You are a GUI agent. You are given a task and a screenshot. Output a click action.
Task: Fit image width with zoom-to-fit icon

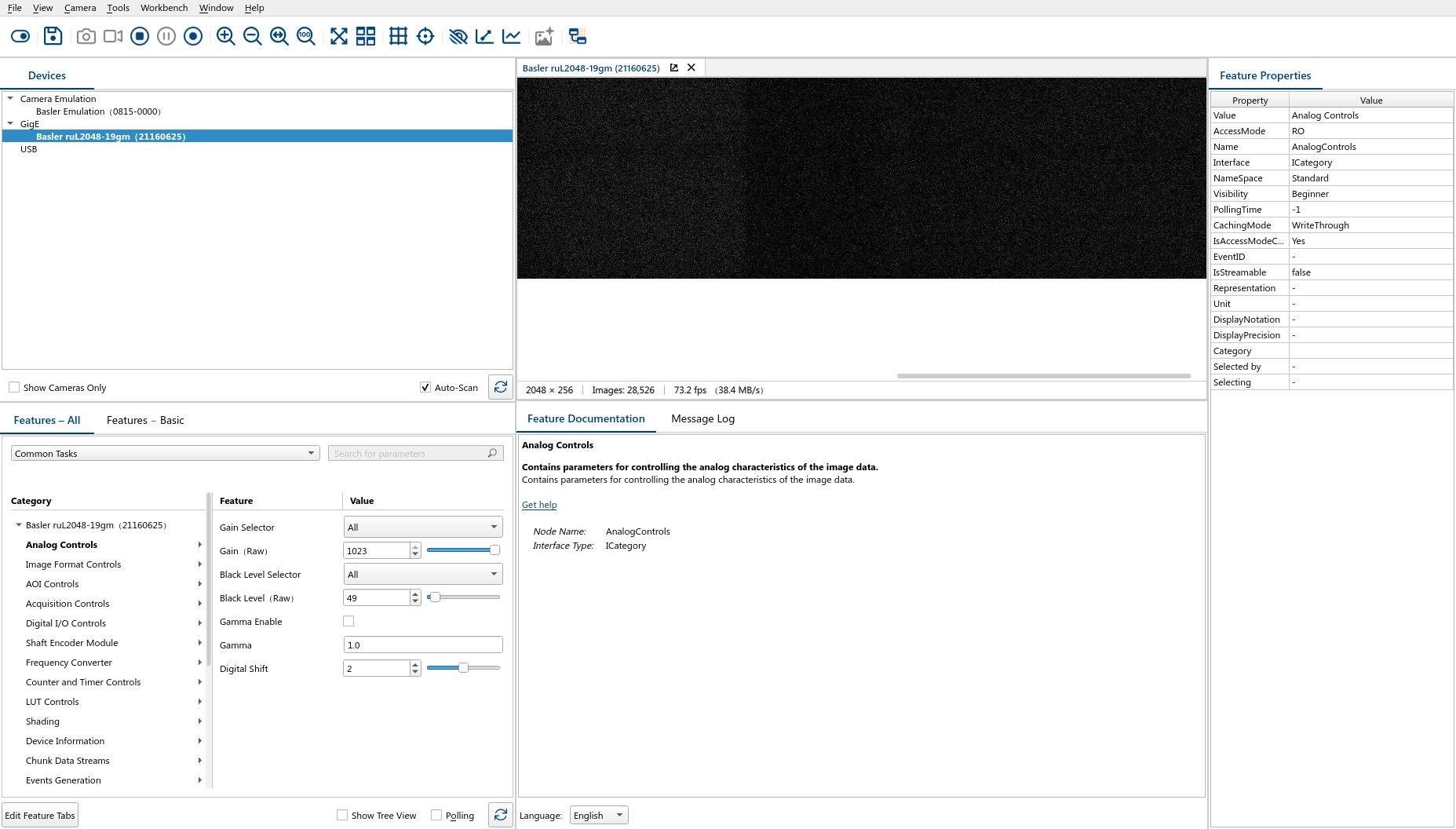click(279, 36)
